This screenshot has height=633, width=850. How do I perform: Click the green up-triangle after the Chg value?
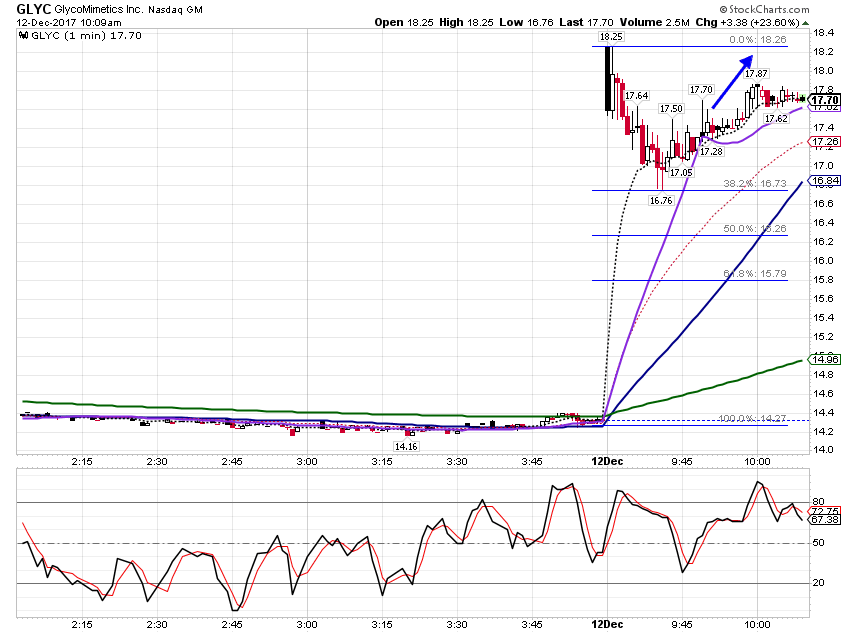[806, 23]
